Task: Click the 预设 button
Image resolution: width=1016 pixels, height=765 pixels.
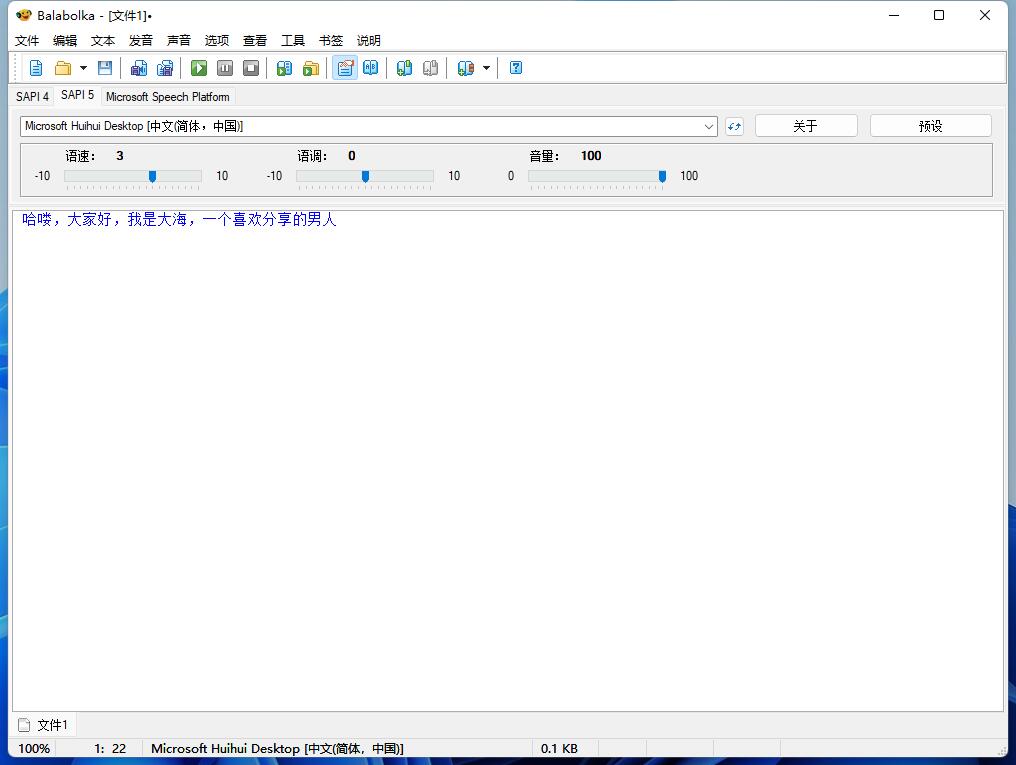Action: point(930,126)
